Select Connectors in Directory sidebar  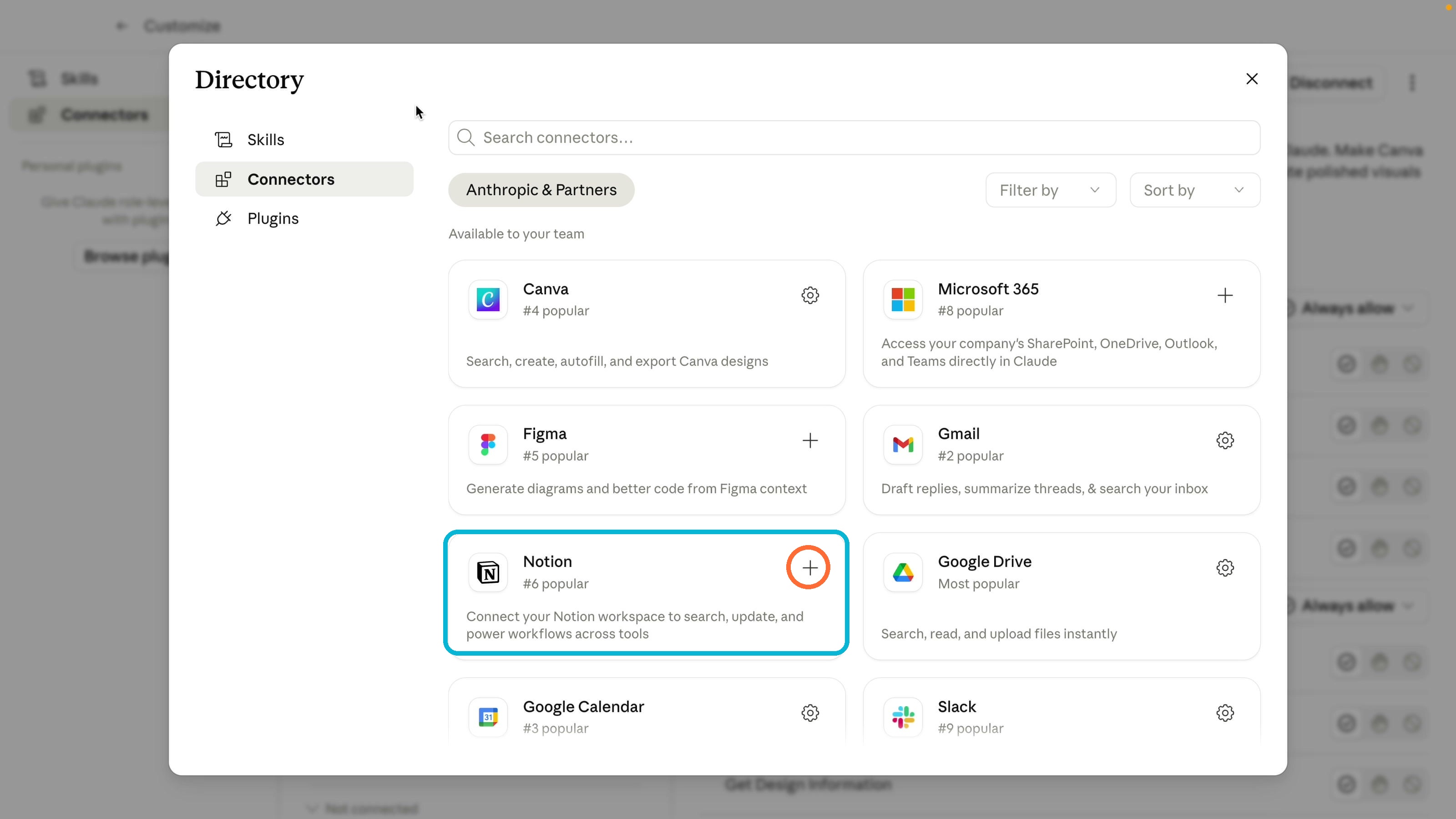[304, 179]
